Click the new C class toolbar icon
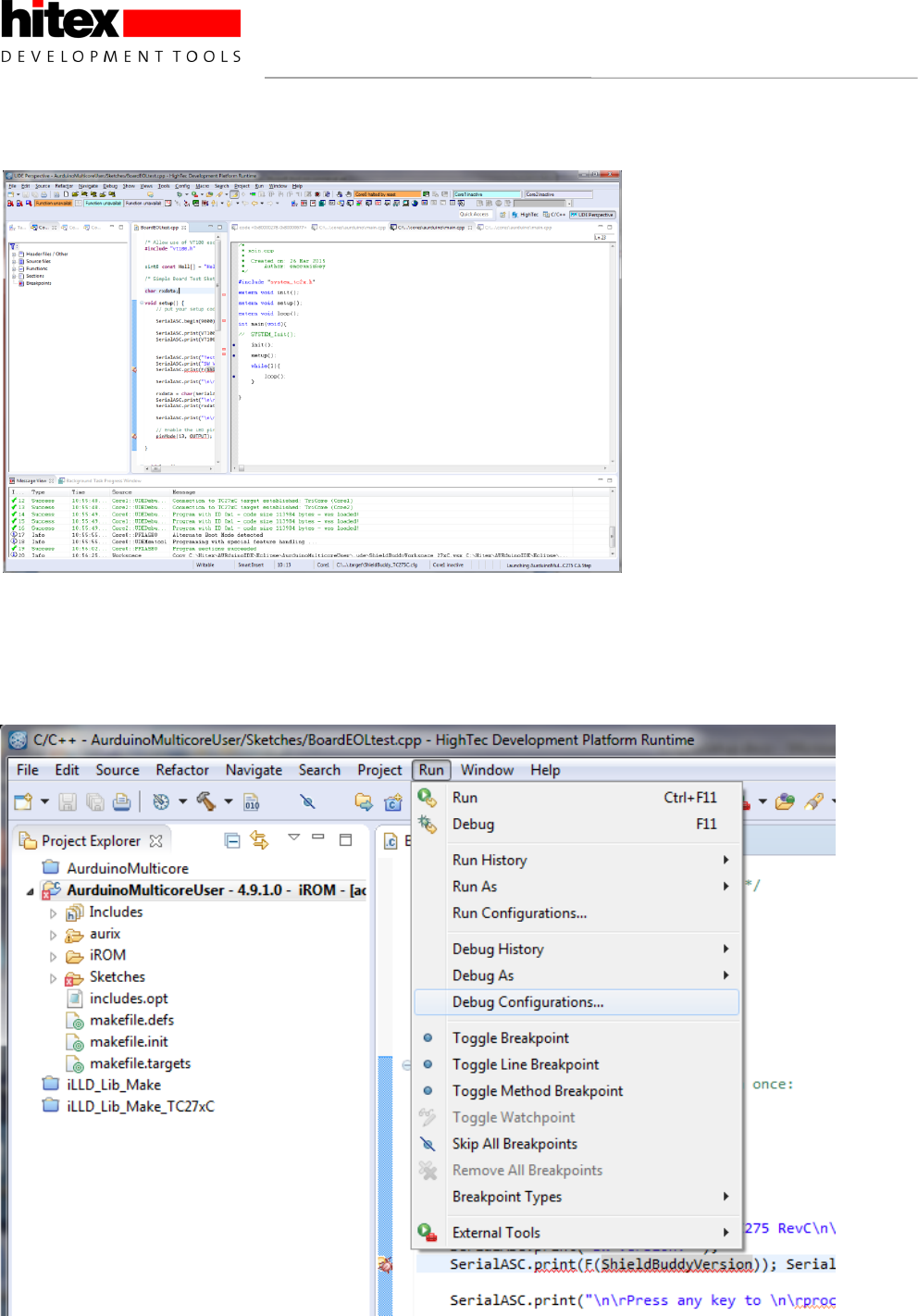Image resolution: width=918 pixels, height=1316 pixels. pos(393,801)
